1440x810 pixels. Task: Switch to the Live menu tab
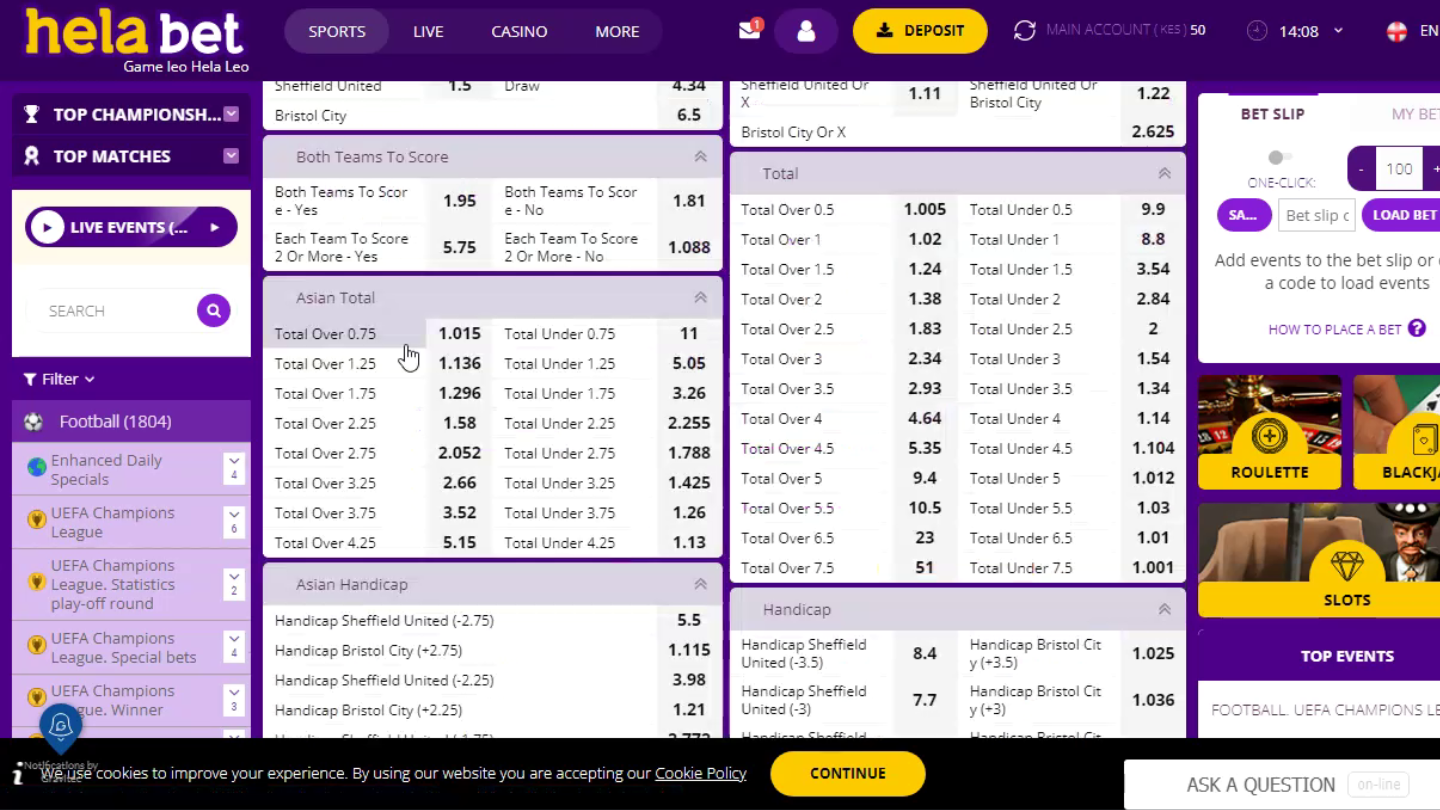tap(428, 31)
